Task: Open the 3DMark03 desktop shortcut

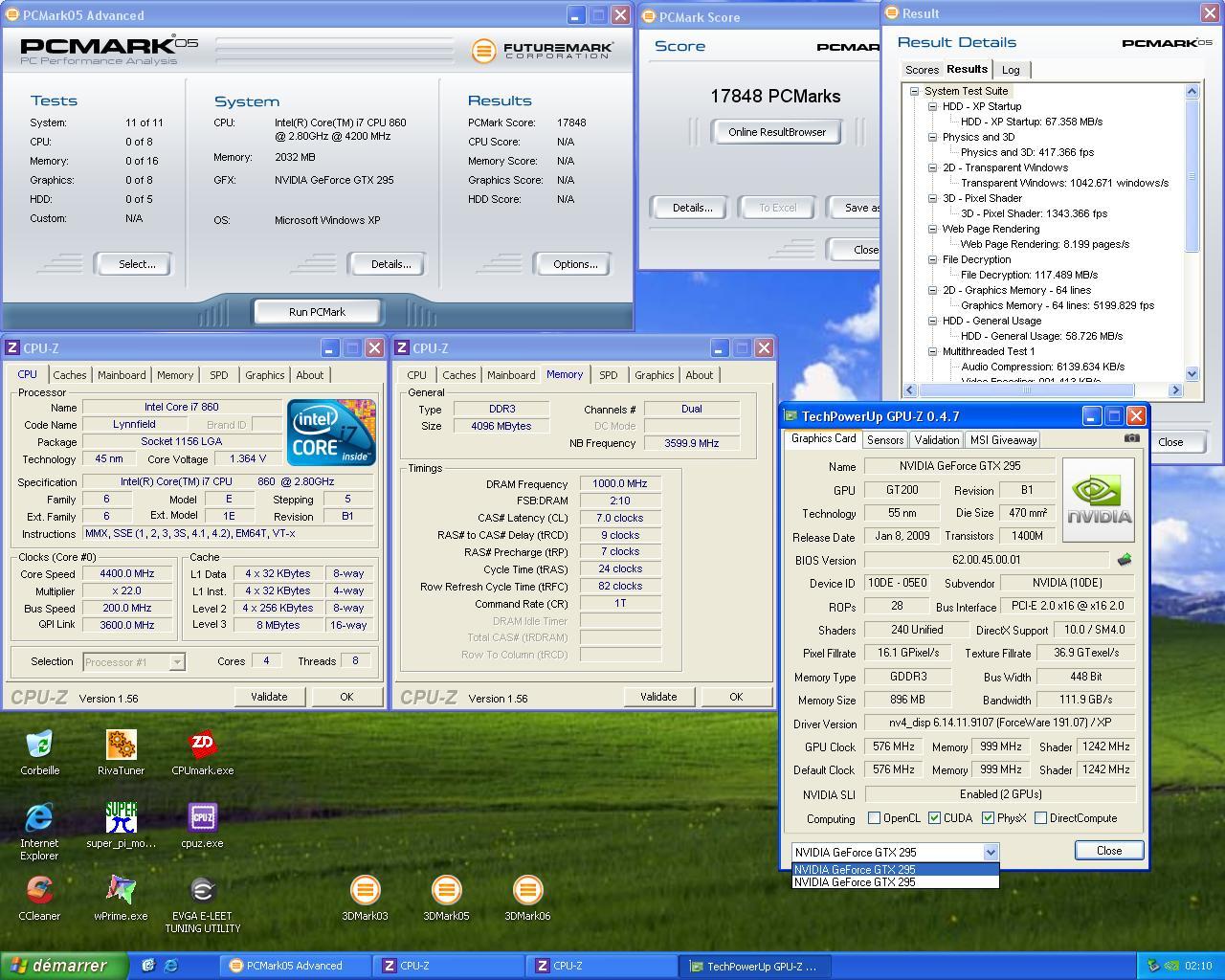Action: (365, 890)
